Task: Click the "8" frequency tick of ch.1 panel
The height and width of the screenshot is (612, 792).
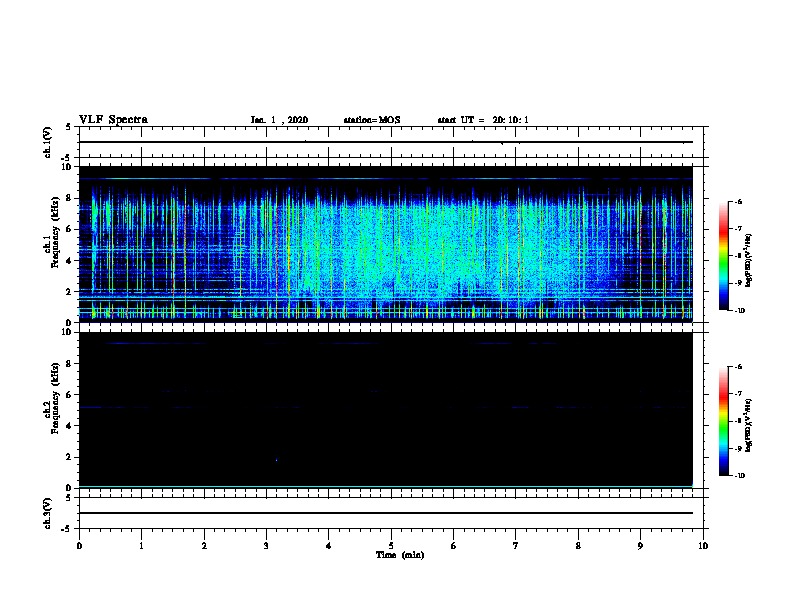Action: coord(69,198)
